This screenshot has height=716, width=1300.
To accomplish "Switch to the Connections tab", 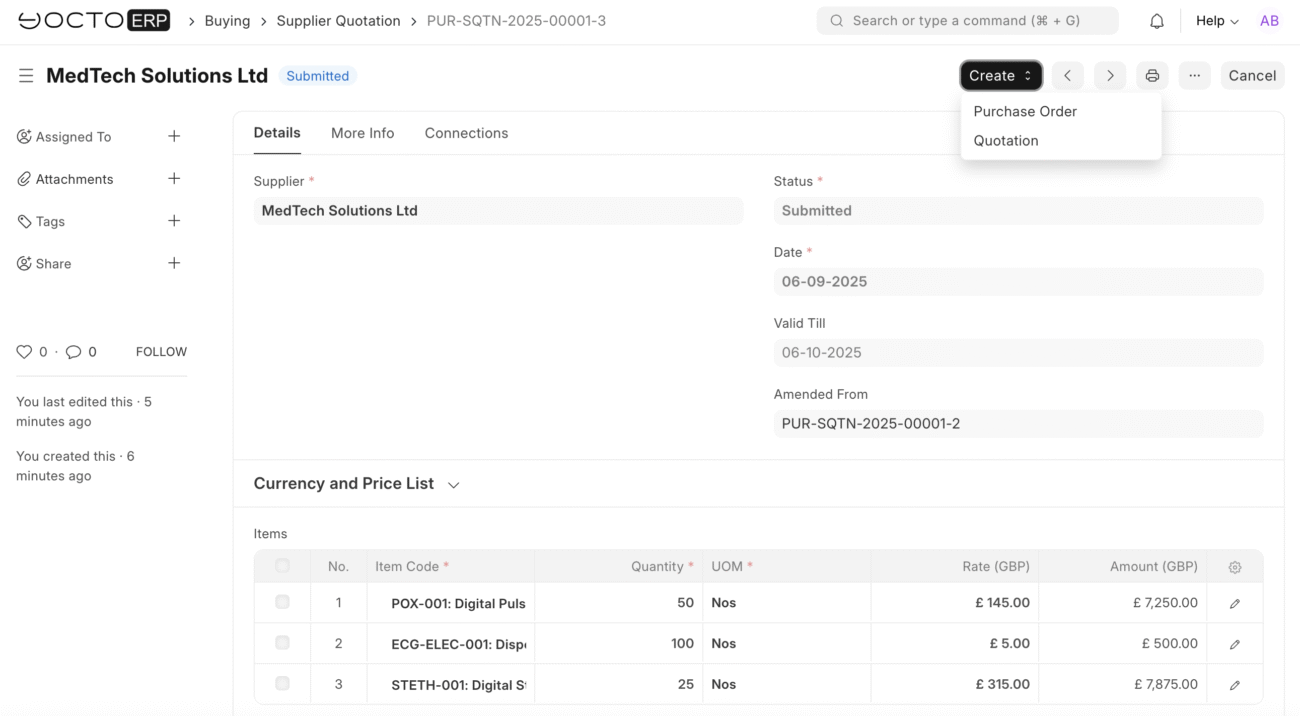I will [466, 133].
